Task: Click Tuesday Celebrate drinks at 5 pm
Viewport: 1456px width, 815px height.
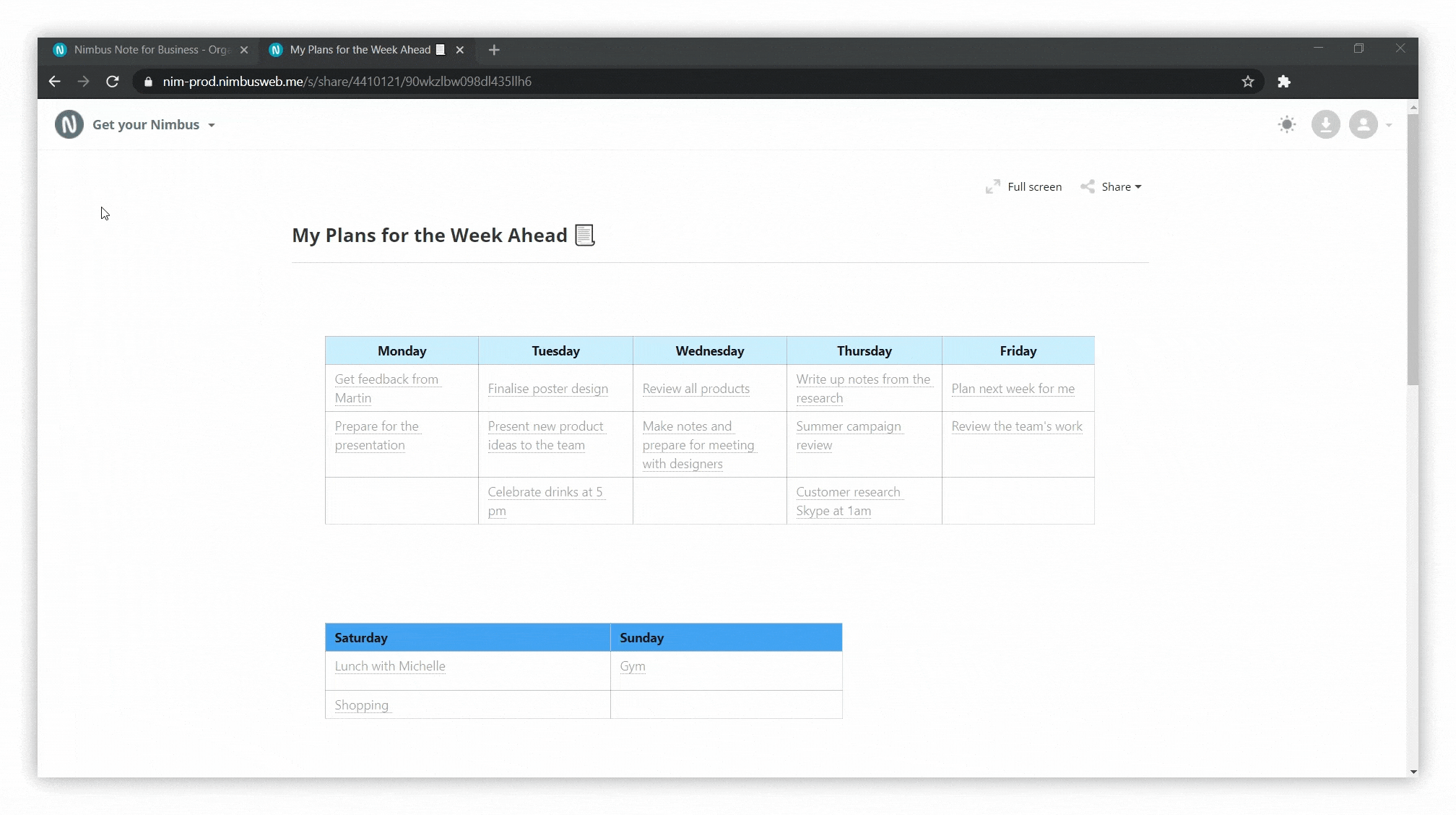Action: tap(545, 500)
